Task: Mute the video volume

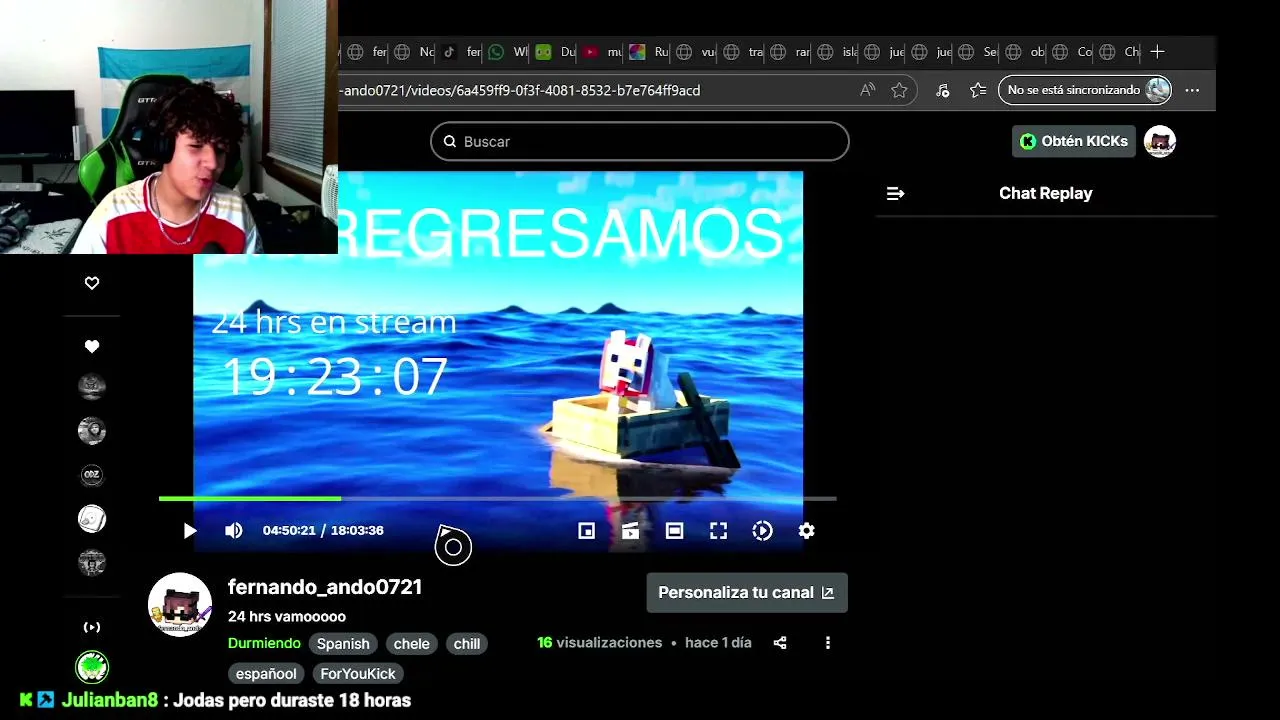Action: point(234,531)
